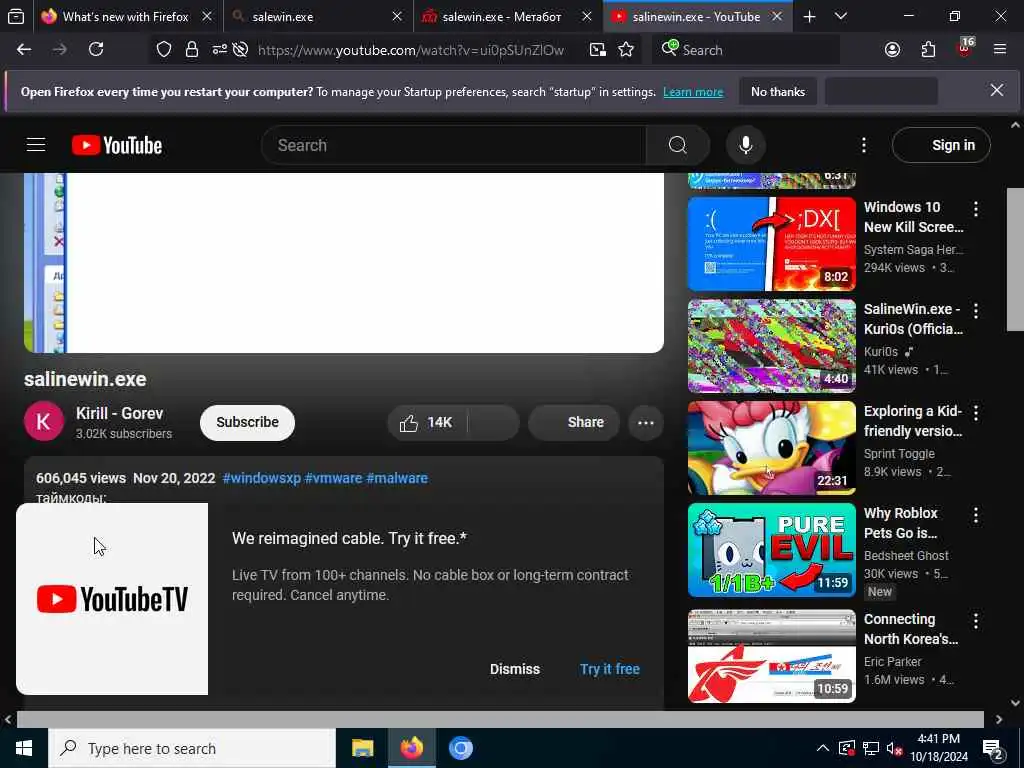Bookmark this page with the star icon

626,50
